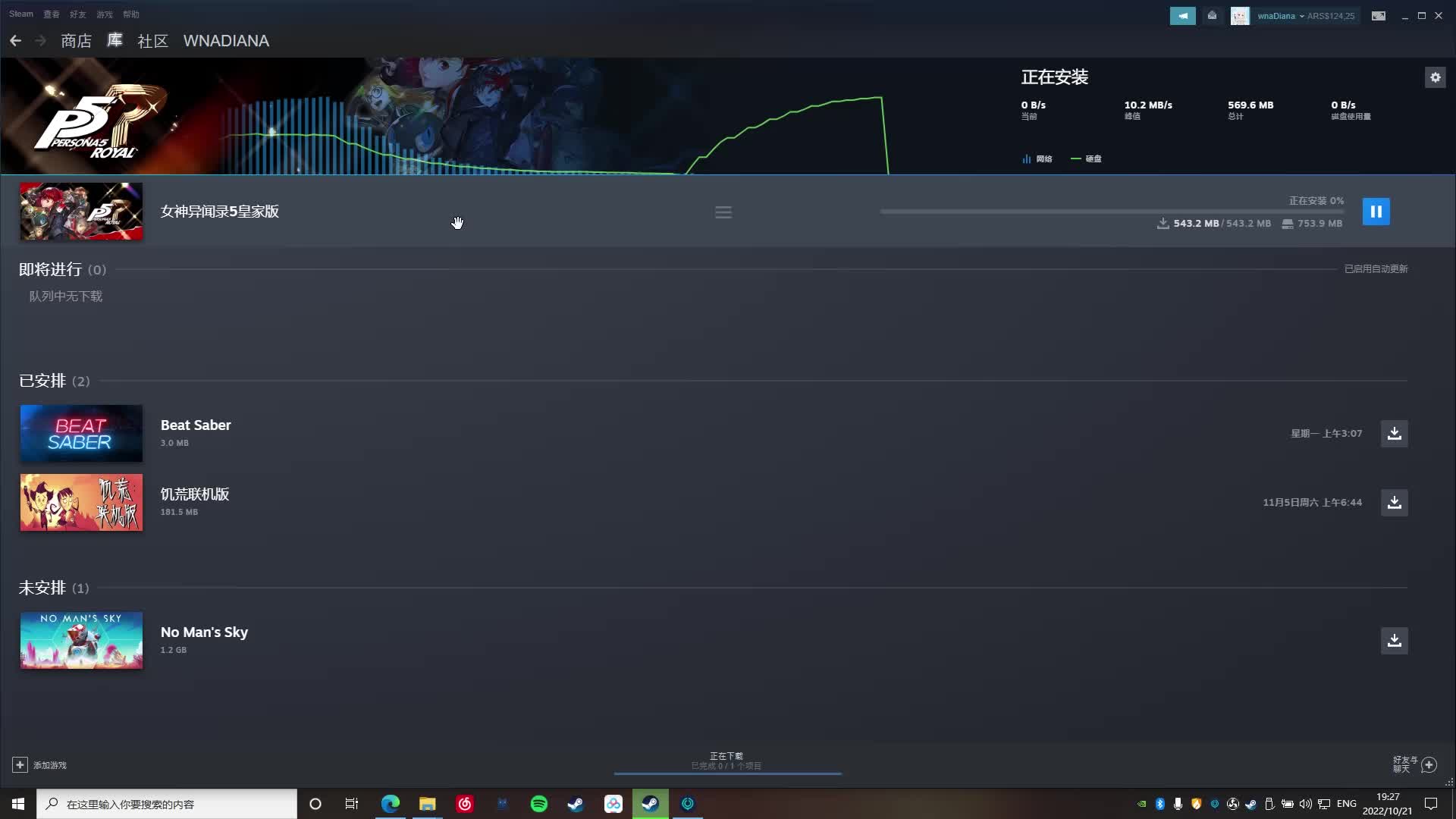Select the 女神异闻录5皇家版 title text
The height and width of the screenshot is (819, 1456).
click(x=220, y=212)
